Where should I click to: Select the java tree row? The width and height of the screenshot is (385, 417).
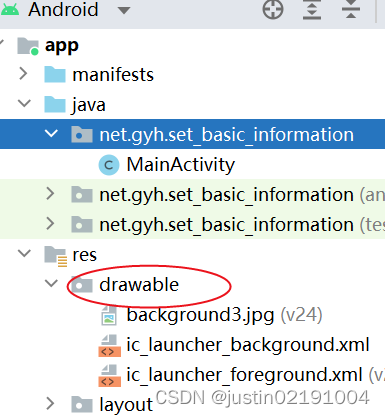point(192,104)
